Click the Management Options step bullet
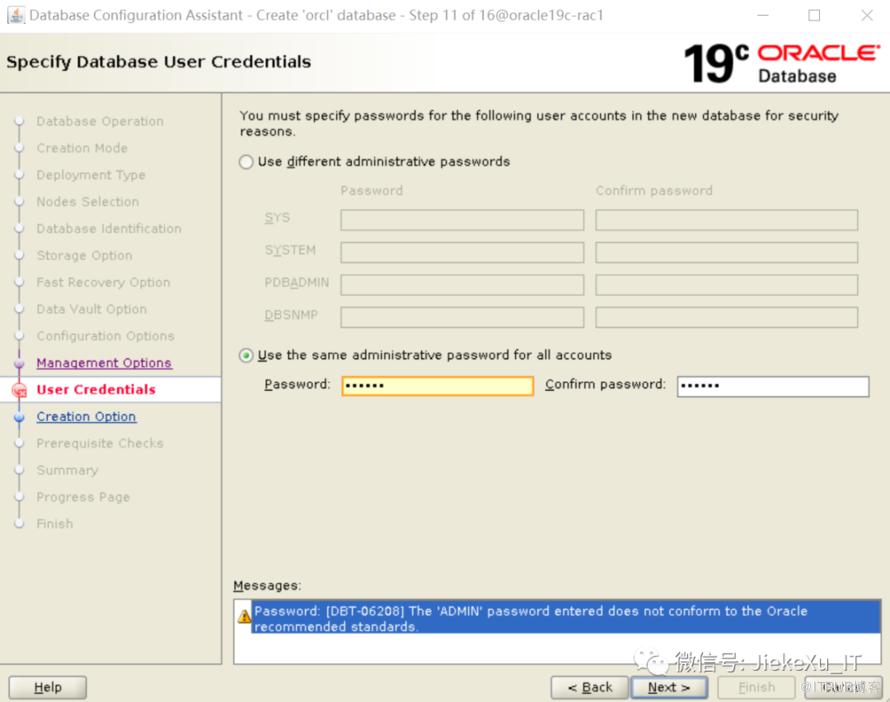 [x=18, y=364]
